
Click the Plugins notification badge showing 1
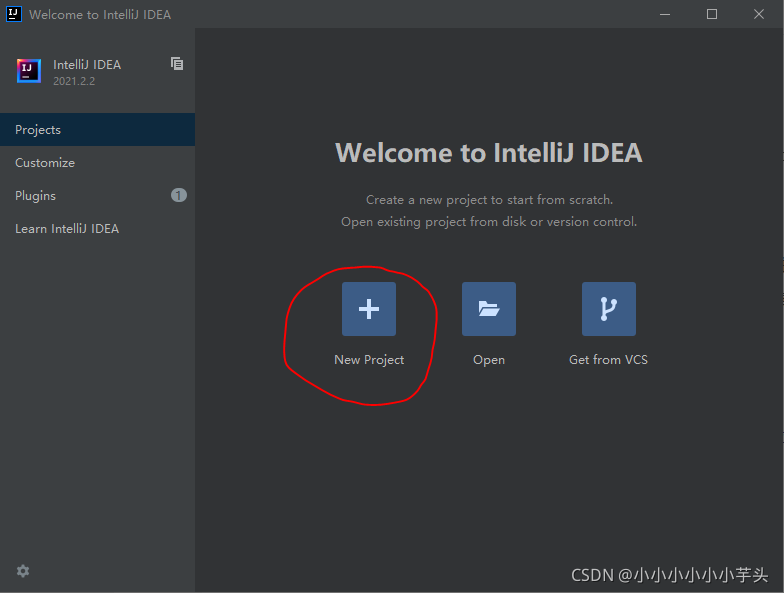coord(179,195)
